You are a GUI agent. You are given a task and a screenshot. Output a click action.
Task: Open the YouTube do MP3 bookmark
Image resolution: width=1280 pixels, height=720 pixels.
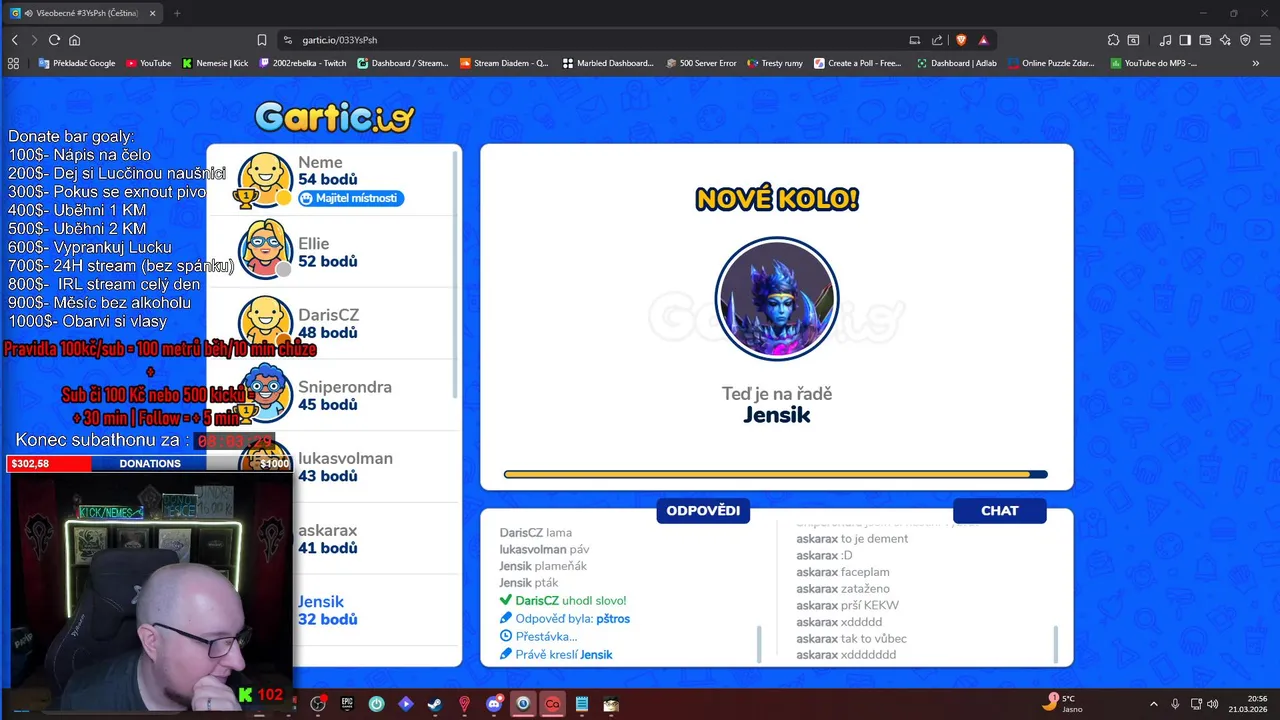point(1153,63)
